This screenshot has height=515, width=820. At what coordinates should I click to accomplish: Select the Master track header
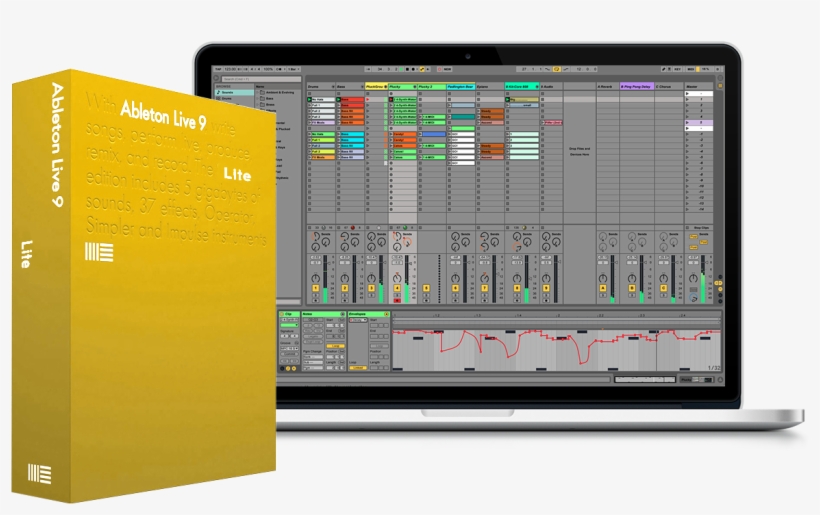point(699,87)
